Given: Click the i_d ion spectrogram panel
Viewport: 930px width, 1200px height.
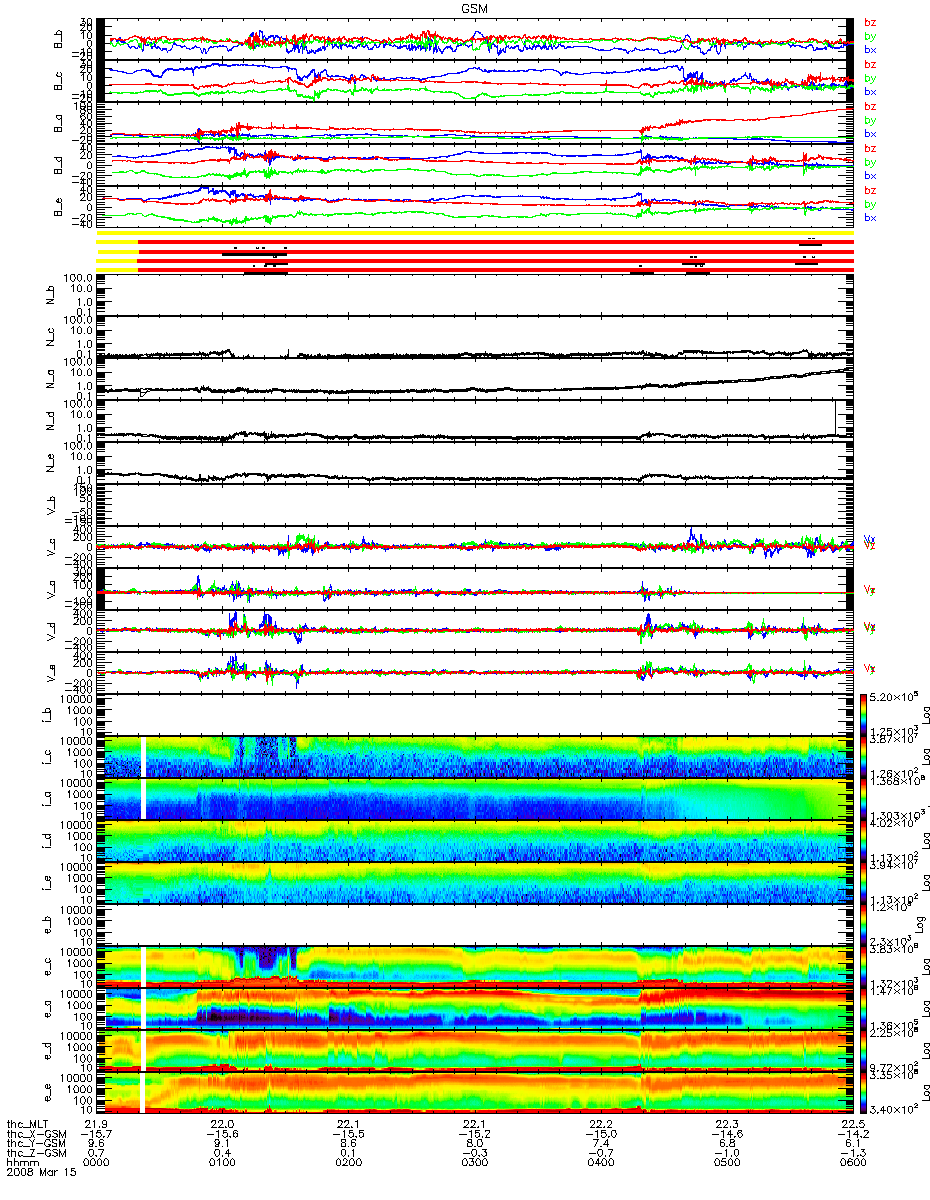Looking at the screenshot, I should click(x=477, y=841).
